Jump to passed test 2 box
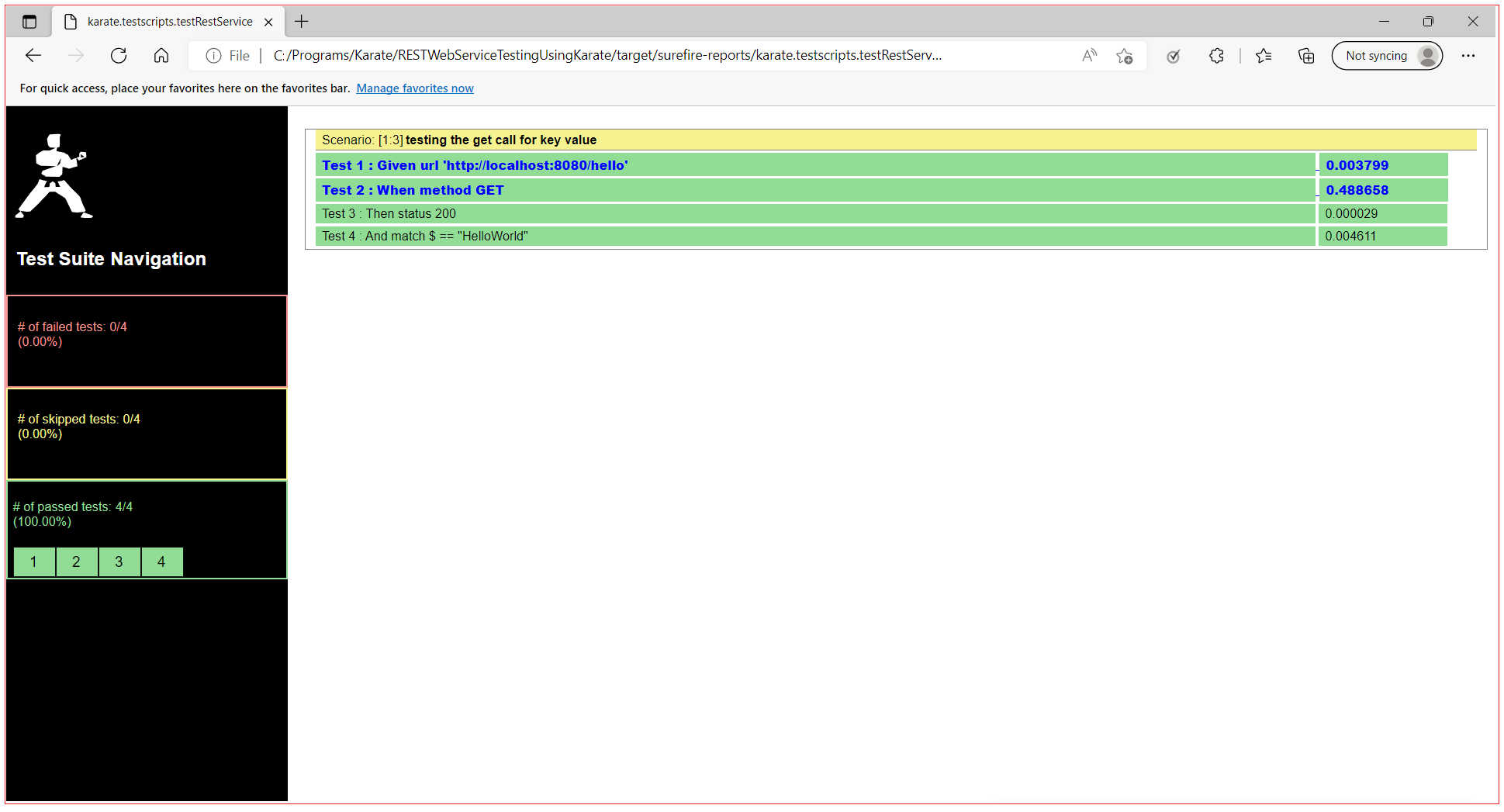 77,562
